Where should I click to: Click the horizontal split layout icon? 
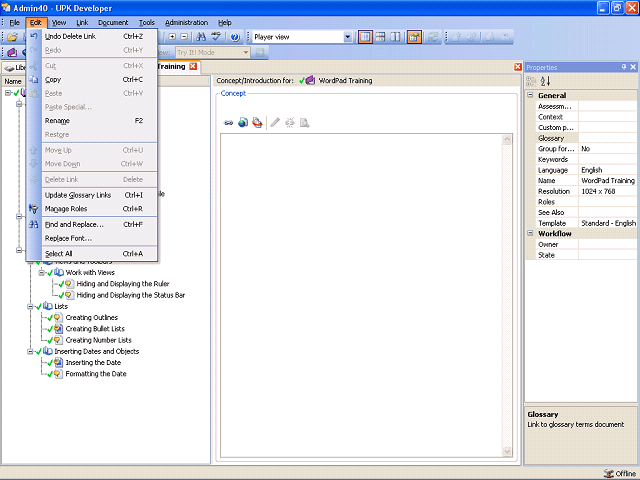pos(380,37)
